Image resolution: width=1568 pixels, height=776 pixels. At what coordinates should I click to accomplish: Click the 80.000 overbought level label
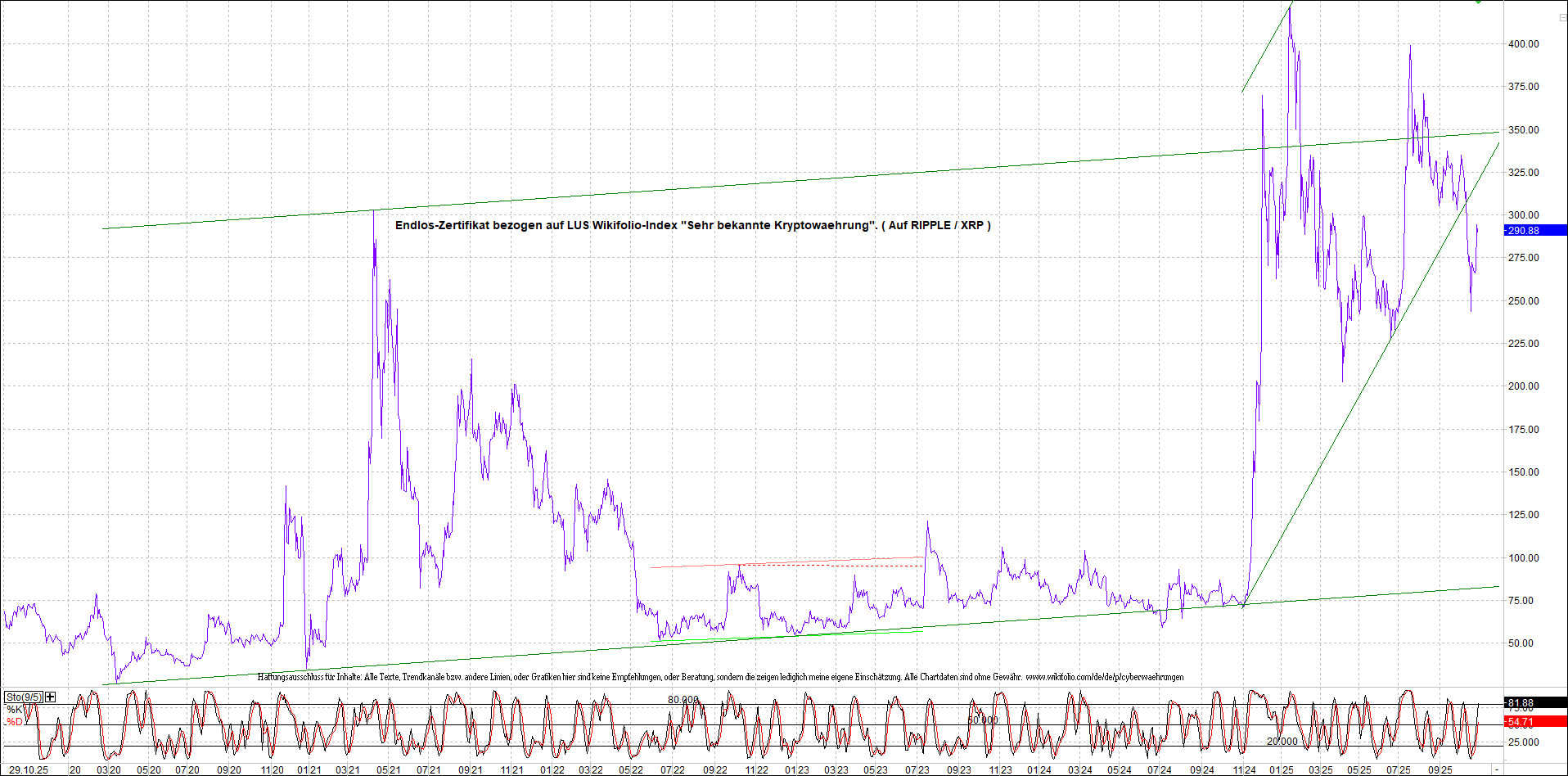coord(683,700)
